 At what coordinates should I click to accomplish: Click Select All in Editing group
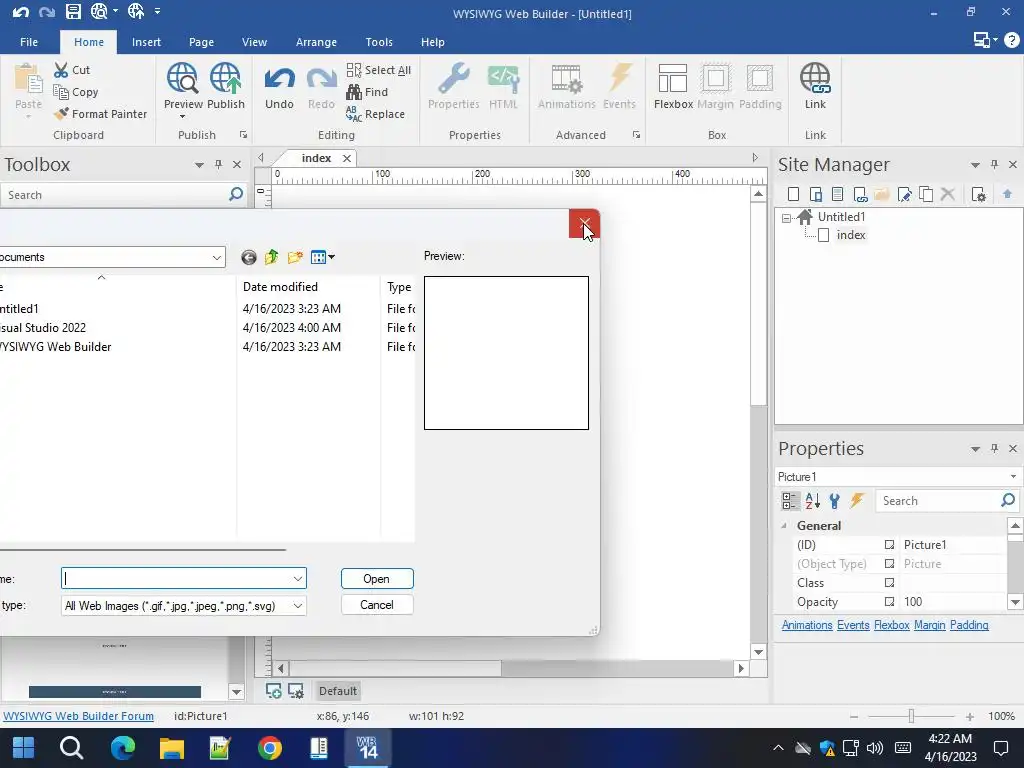[379, 70]
